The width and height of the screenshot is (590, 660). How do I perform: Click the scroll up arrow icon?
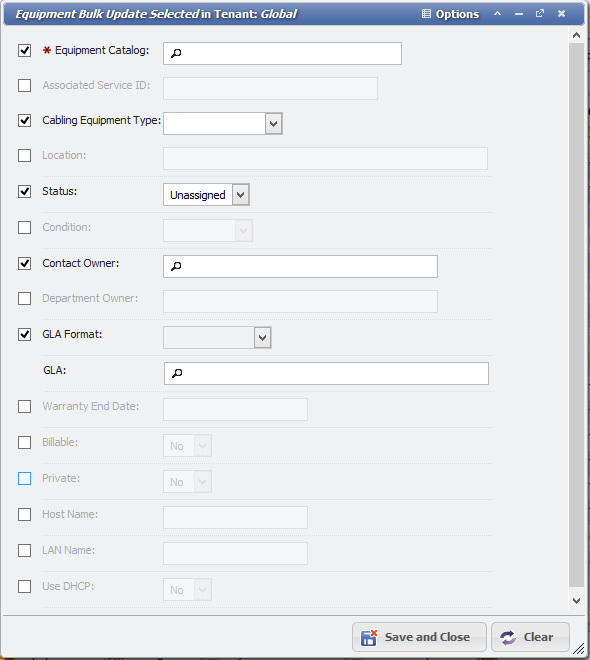click(577, 35)
